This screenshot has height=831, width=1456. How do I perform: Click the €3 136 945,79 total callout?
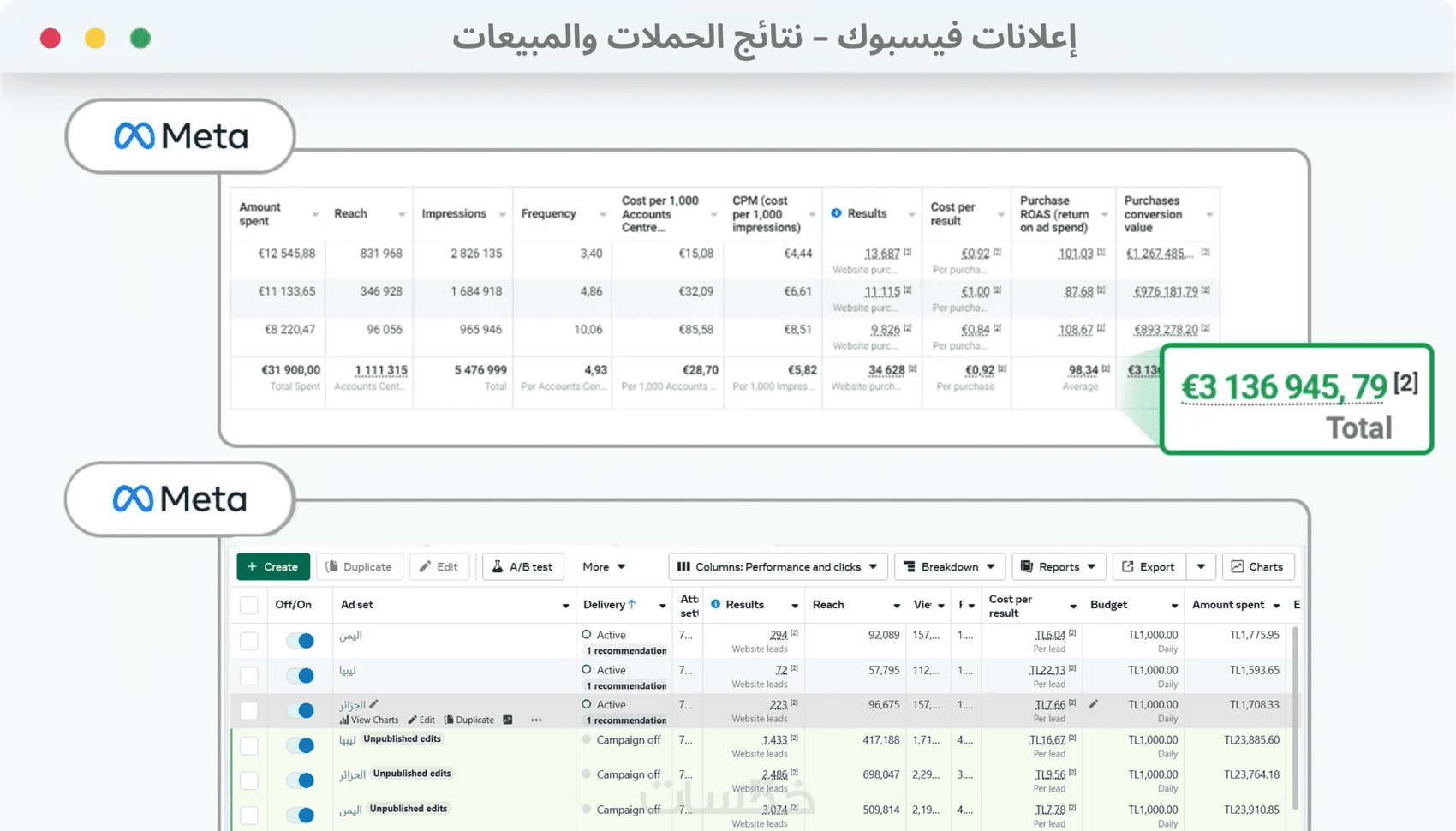tap(1297, 399)
